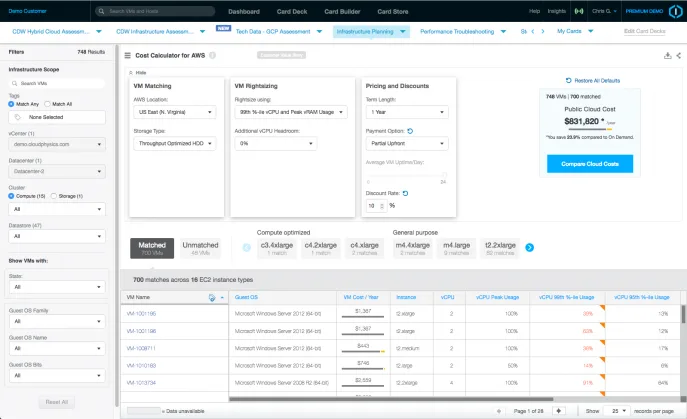Click the info icon next to Cost Calculator title
Screen dimensions: 687x419
pos(212,55)
